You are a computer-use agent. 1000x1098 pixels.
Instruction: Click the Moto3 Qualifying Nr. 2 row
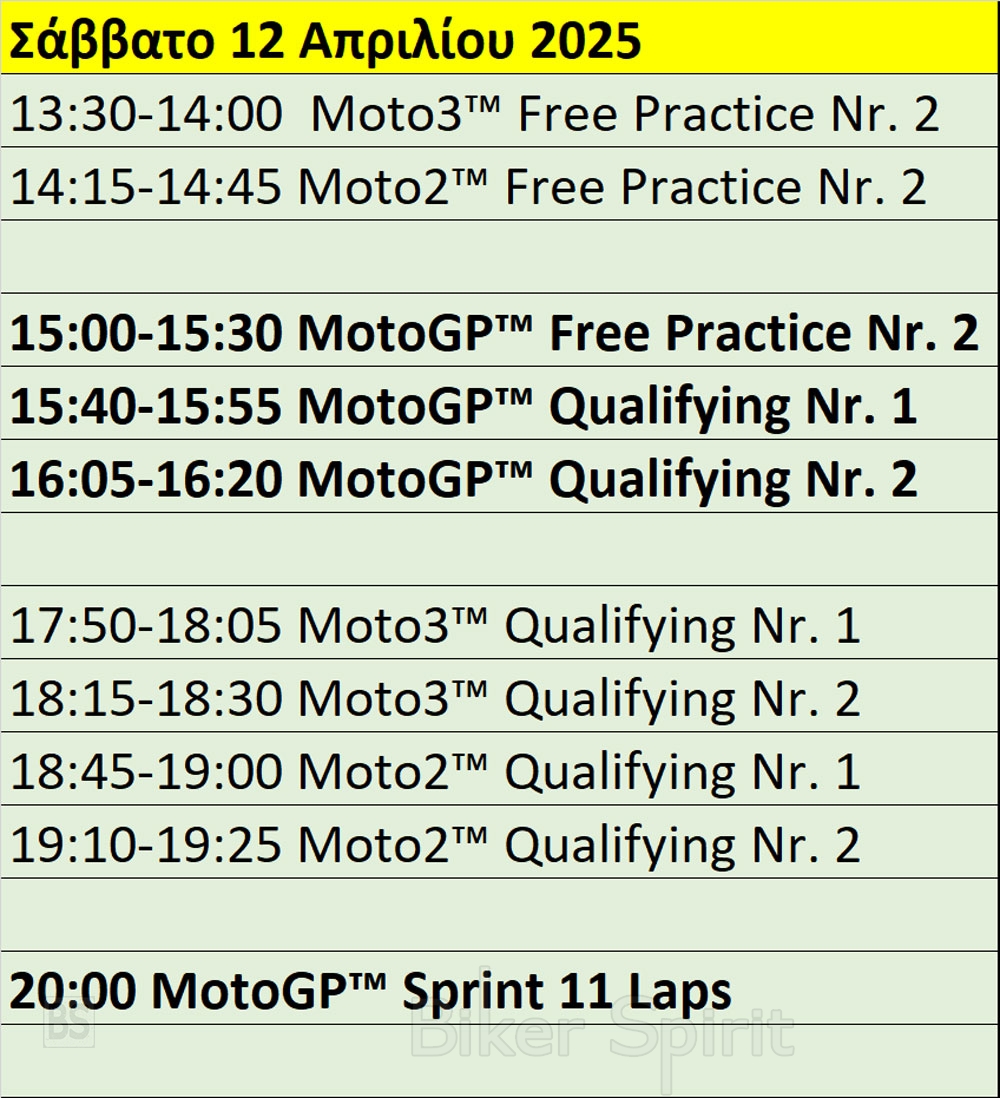(435, 700)
